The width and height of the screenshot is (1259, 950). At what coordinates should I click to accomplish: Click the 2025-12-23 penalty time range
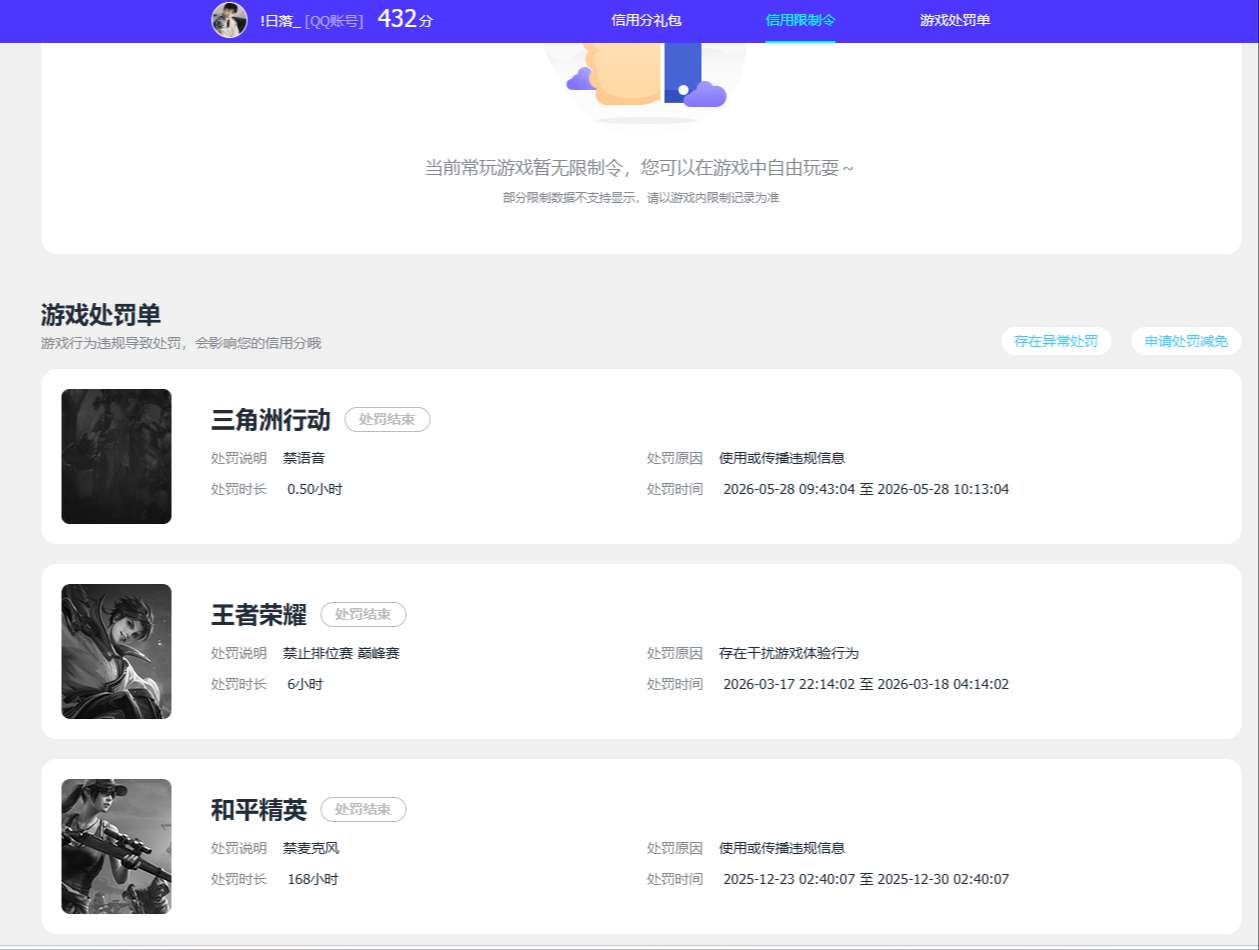coord(866,879)
